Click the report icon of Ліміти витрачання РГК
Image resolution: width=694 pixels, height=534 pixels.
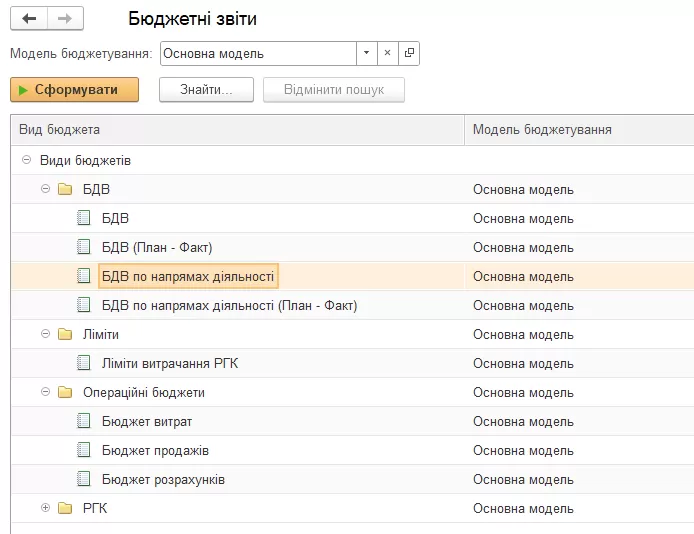click(84, 362)
